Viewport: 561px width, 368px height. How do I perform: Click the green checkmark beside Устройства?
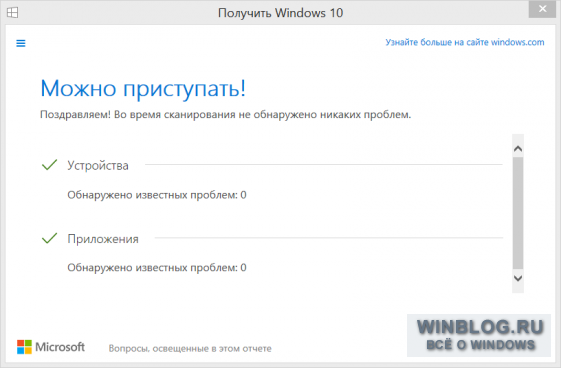pyautogui.click(x=49, y=165)
